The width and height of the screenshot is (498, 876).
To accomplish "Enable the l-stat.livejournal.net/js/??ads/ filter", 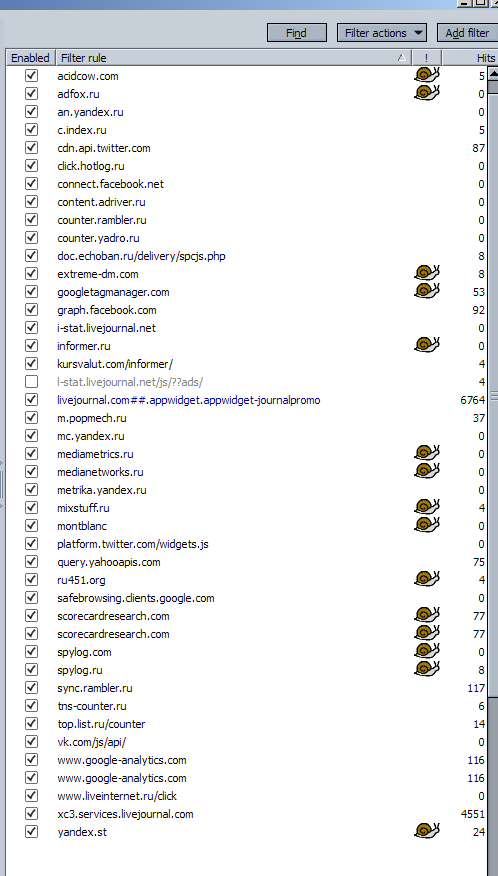I will pos(31,382).
